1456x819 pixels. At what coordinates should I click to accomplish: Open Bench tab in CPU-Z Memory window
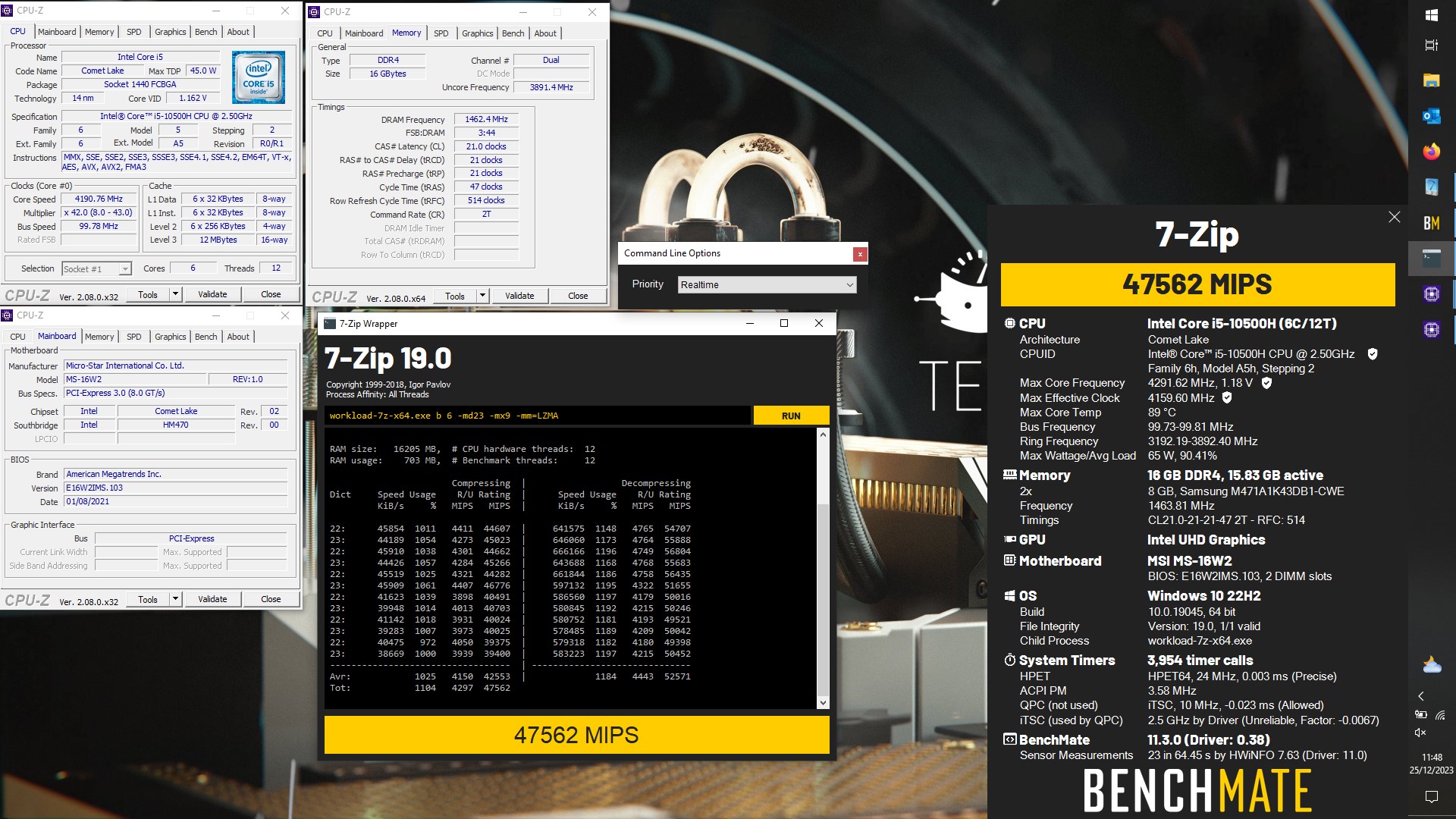tap(513, 33)
